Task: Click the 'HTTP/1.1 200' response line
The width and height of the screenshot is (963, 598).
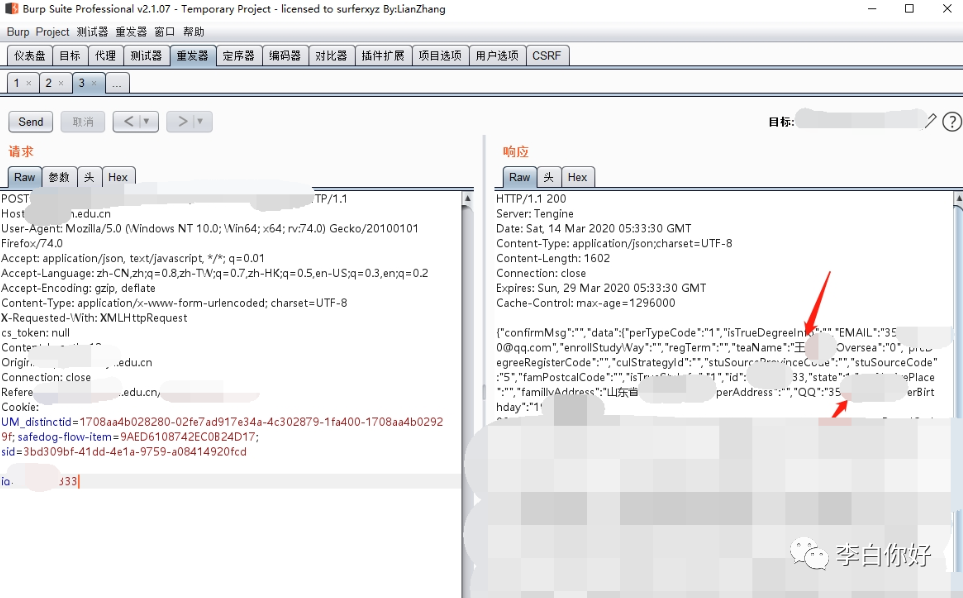Action: pos(531,199)
